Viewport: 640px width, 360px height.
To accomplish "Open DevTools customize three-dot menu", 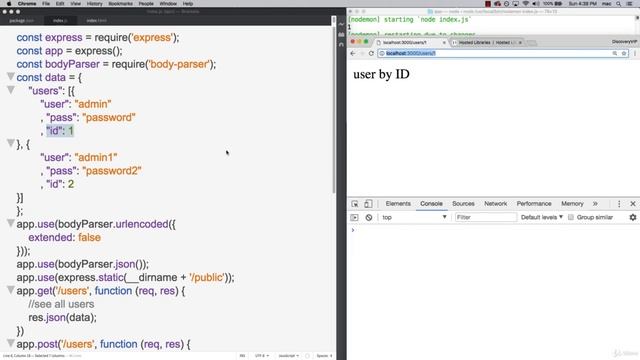I will point(619,204).
